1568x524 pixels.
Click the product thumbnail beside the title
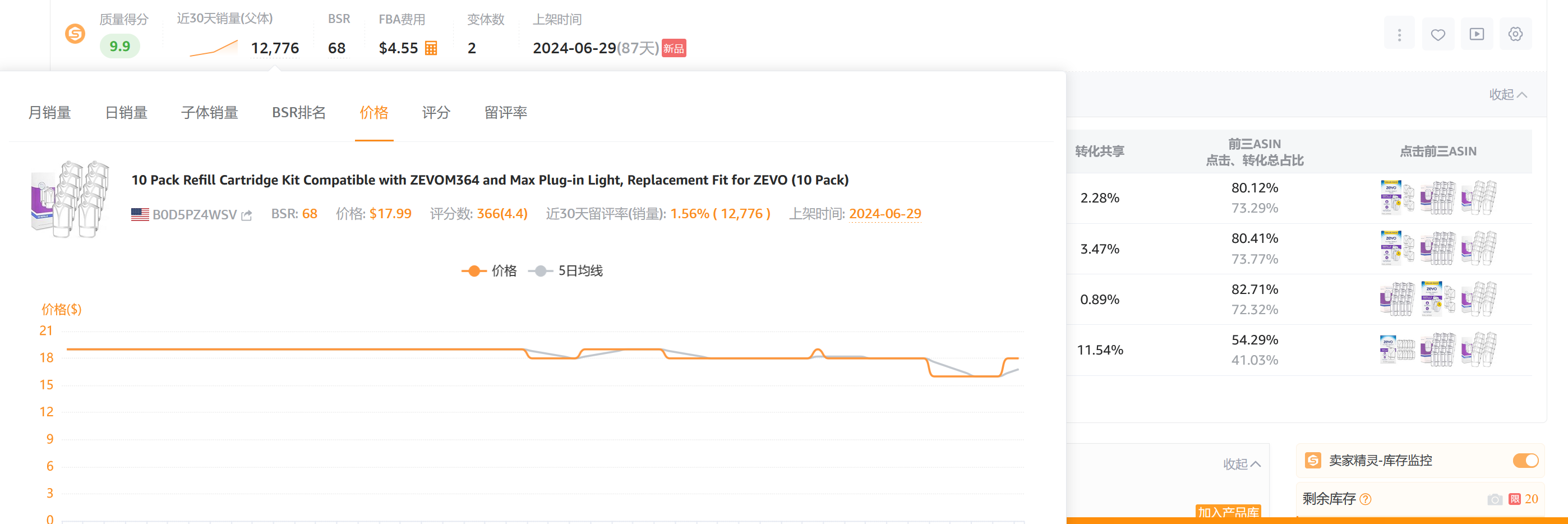(x=70, y=199)
